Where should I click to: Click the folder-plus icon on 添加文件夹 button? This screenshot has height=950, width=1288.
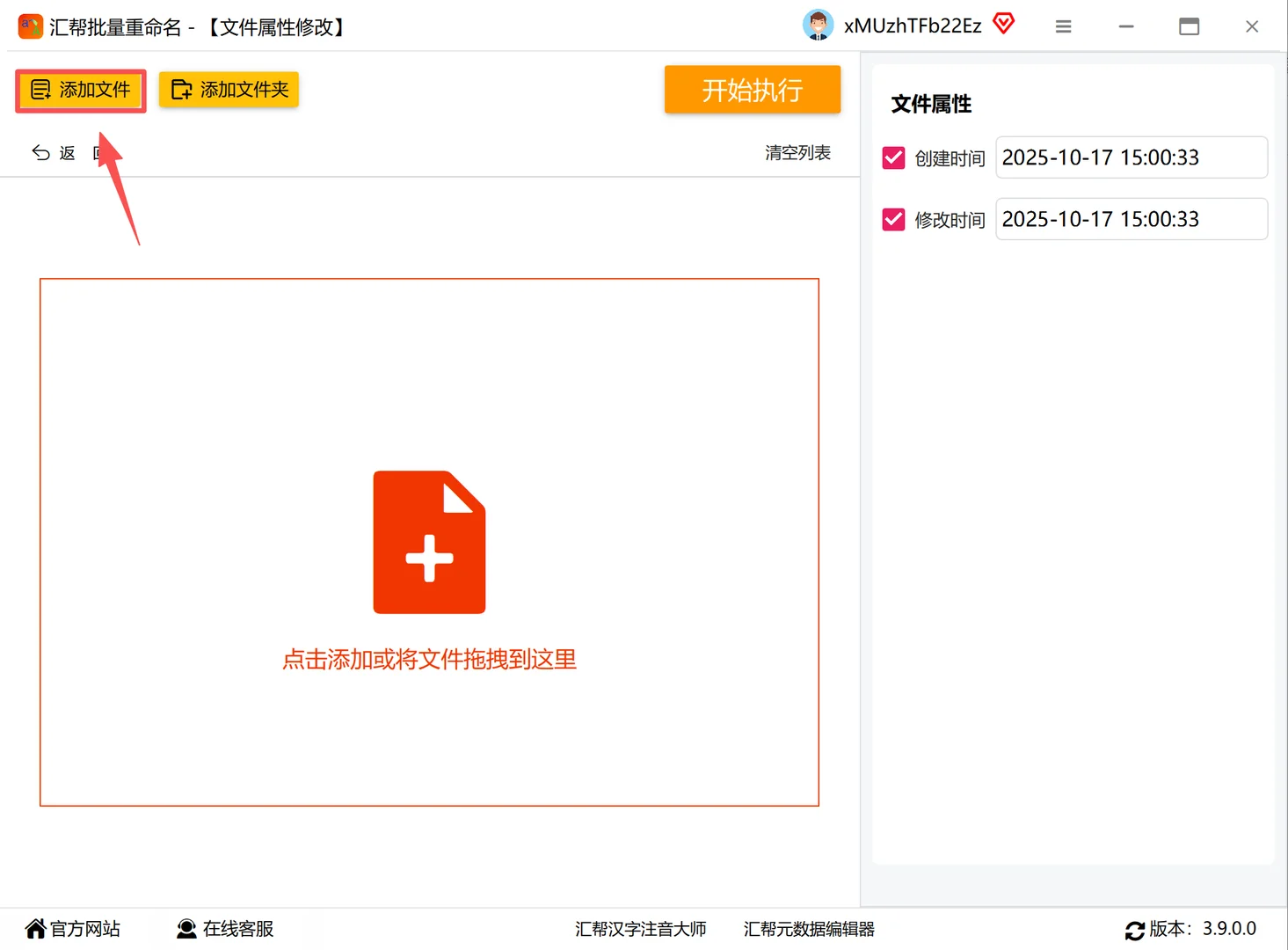coord(182,89)
